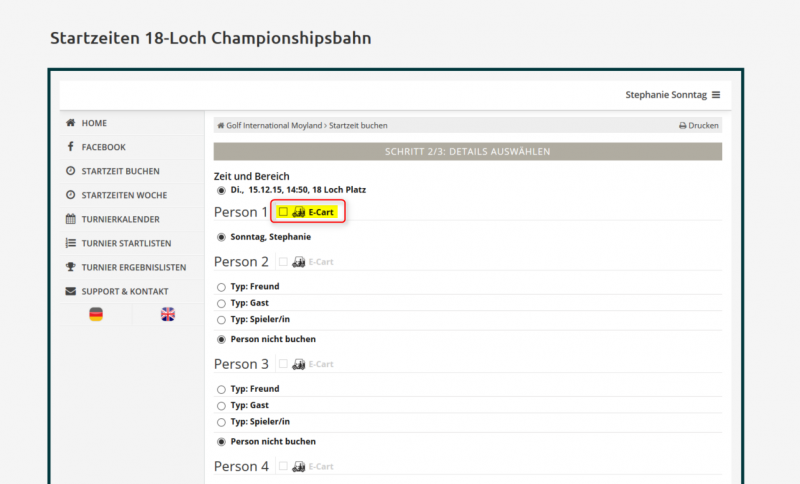Open the Facebook menu item

pos(132,147)
